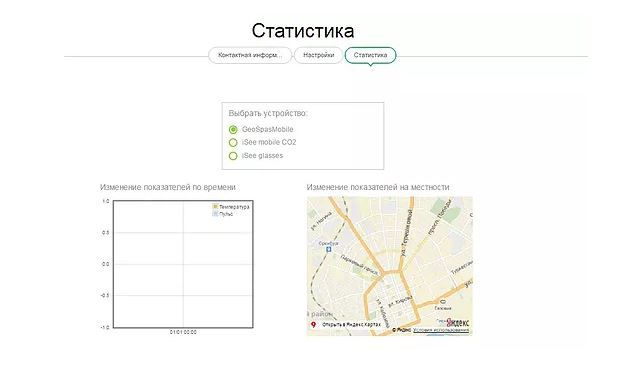Open the Контактная информ... tab
This screenshot has width=632, height=388.
pos(250,55)
